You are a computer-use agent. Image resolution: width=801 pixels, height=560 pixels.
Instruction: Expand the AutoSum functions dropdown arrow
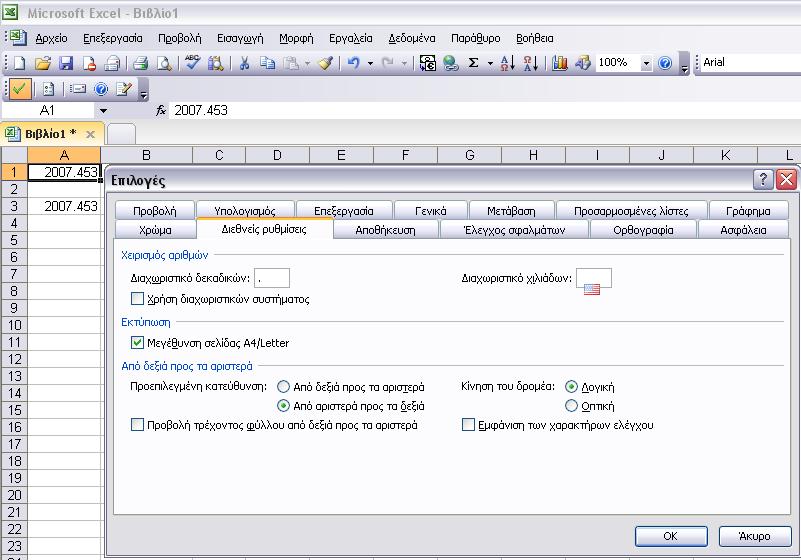coord(490,63)
